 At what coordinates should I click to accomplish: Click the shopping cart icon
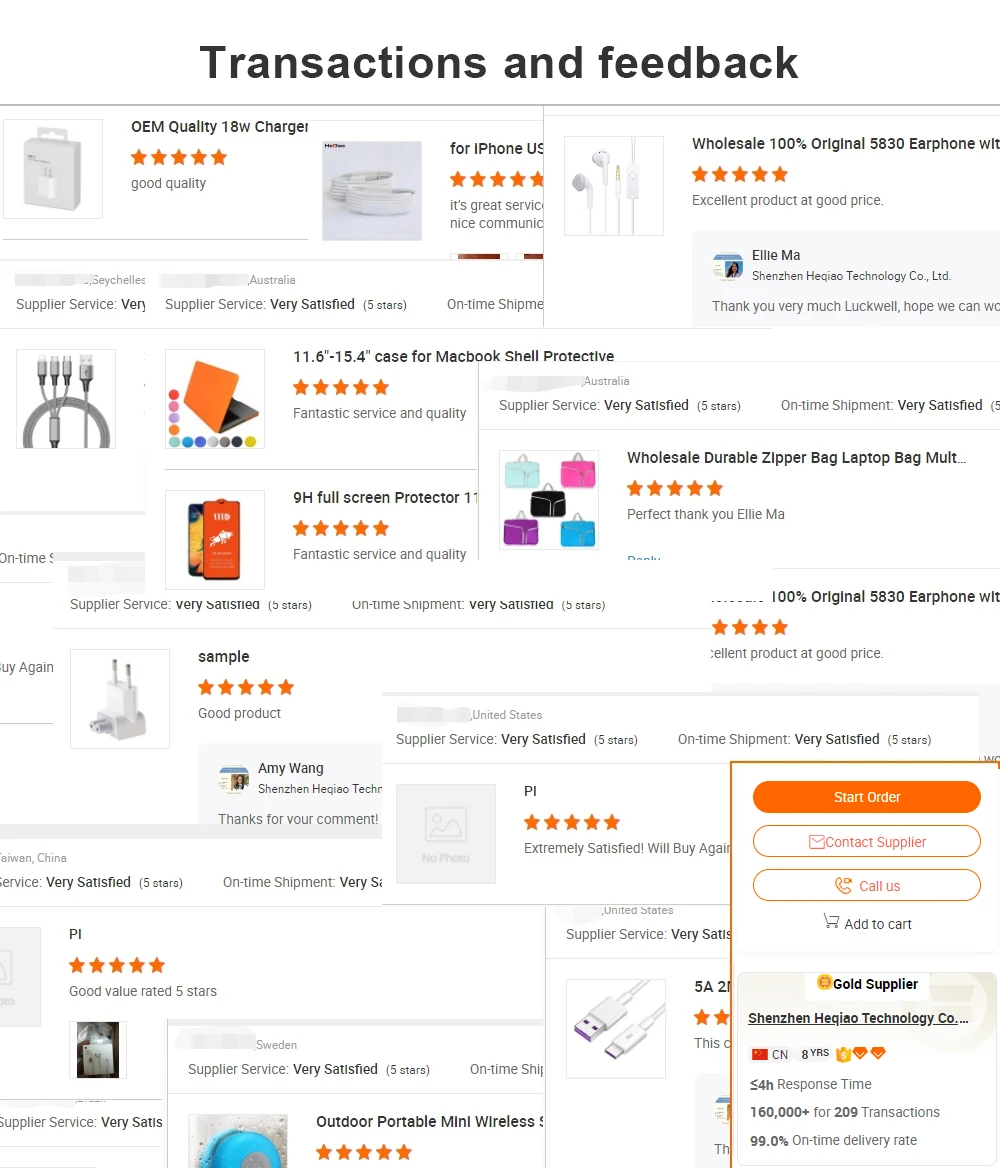click(831, 921)
